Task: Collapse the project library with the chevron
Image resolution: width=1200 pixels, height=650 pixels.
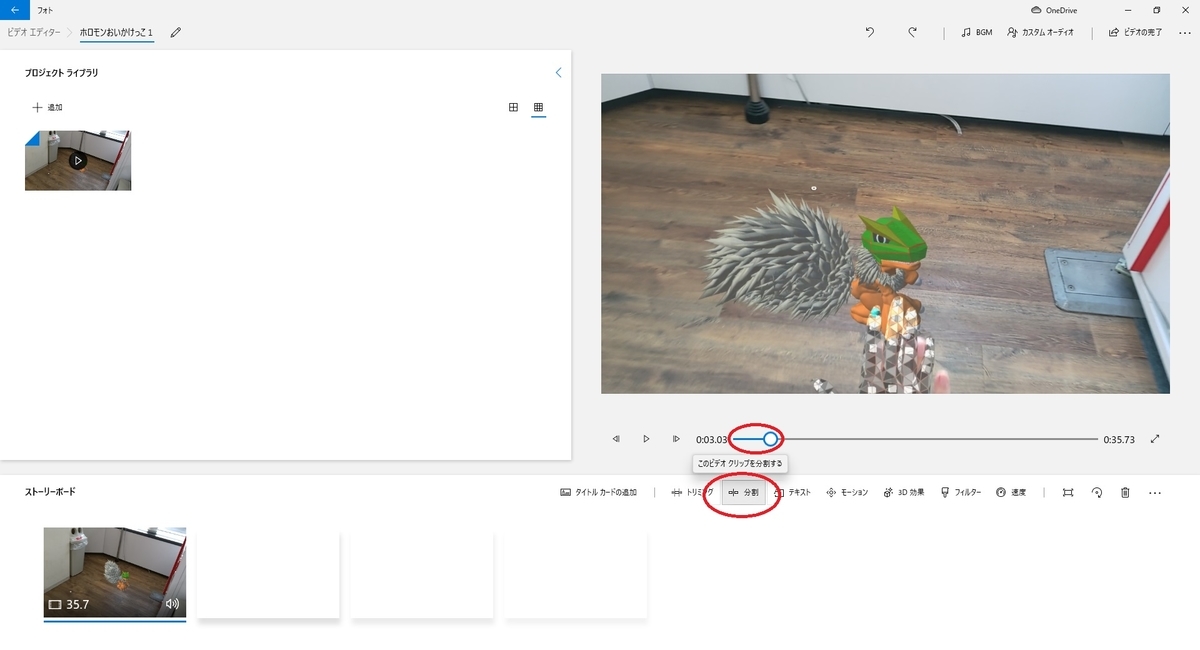Action: pyautogui.click(x=558, y=73)
